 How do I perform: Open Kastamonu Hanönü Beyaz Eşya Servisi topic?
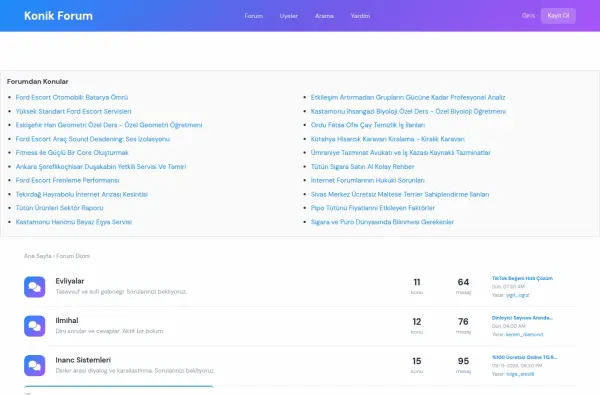(73, 222)
